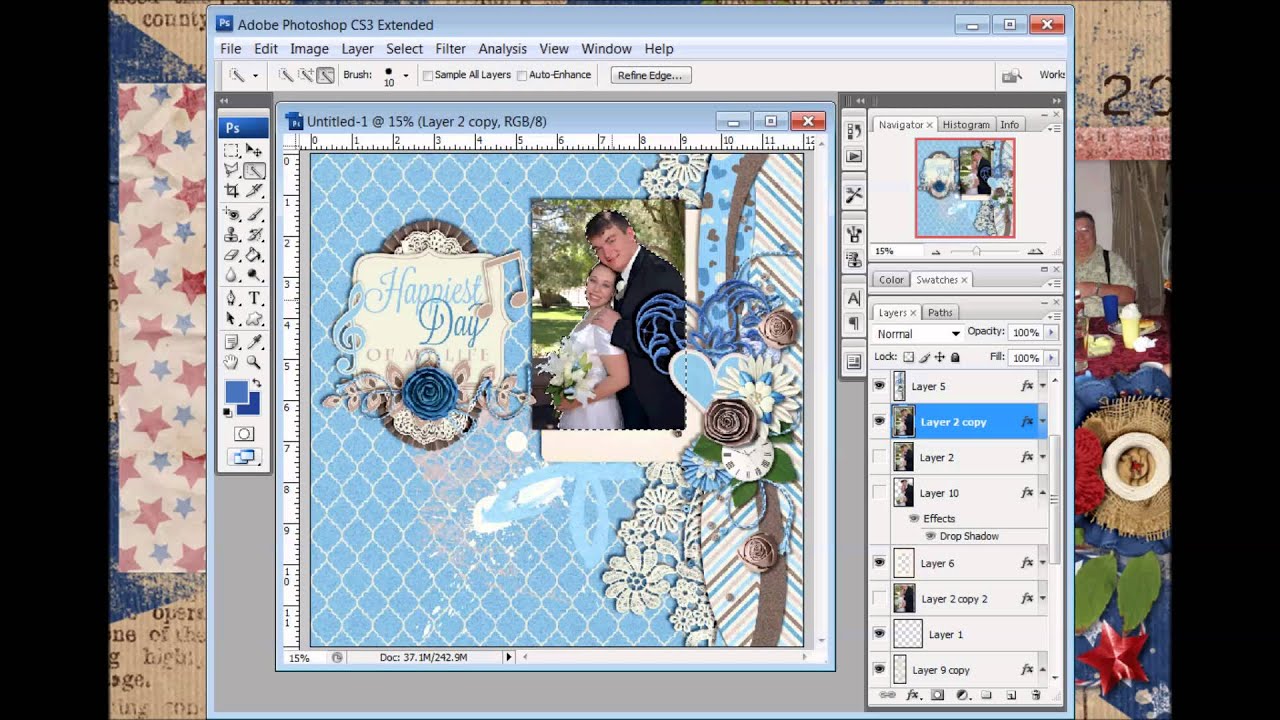Click the Navigator zoom slider handle

976,251
